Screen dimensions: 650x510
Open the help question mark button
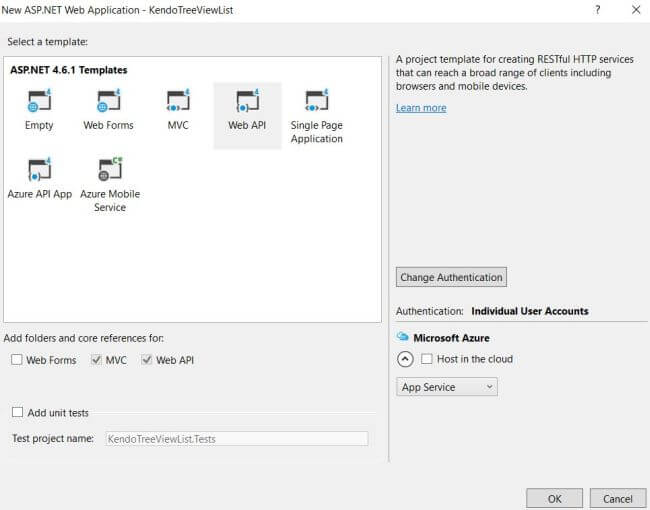[x=597, y=10]
